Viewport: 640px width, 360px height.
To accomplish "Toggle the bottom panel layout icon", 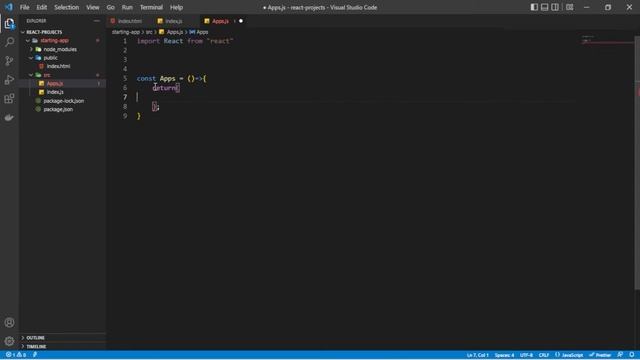I will click(x=544, y=7).
